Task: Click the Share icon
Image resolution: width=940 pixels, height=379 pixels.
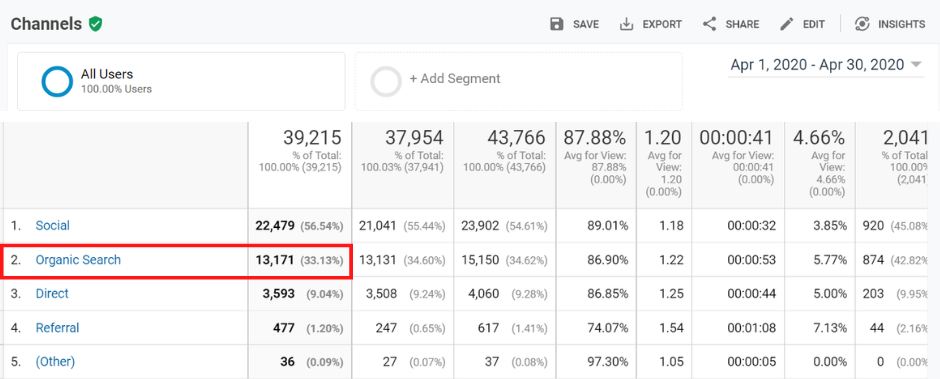Action: tap(710, 24)
